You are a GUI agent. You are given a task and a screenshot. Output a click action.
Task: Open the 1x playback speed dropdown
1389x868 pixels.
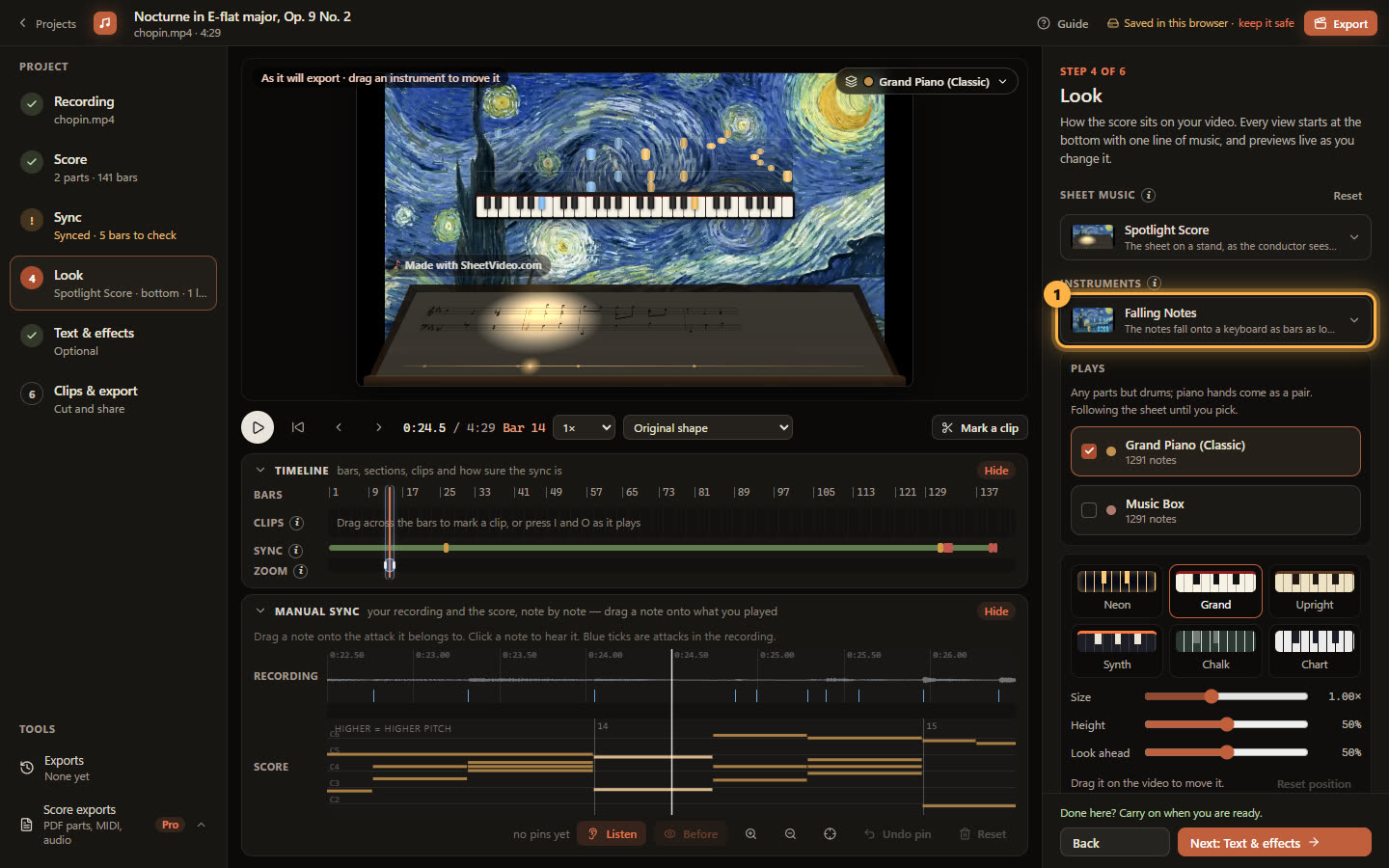point(585,428)
